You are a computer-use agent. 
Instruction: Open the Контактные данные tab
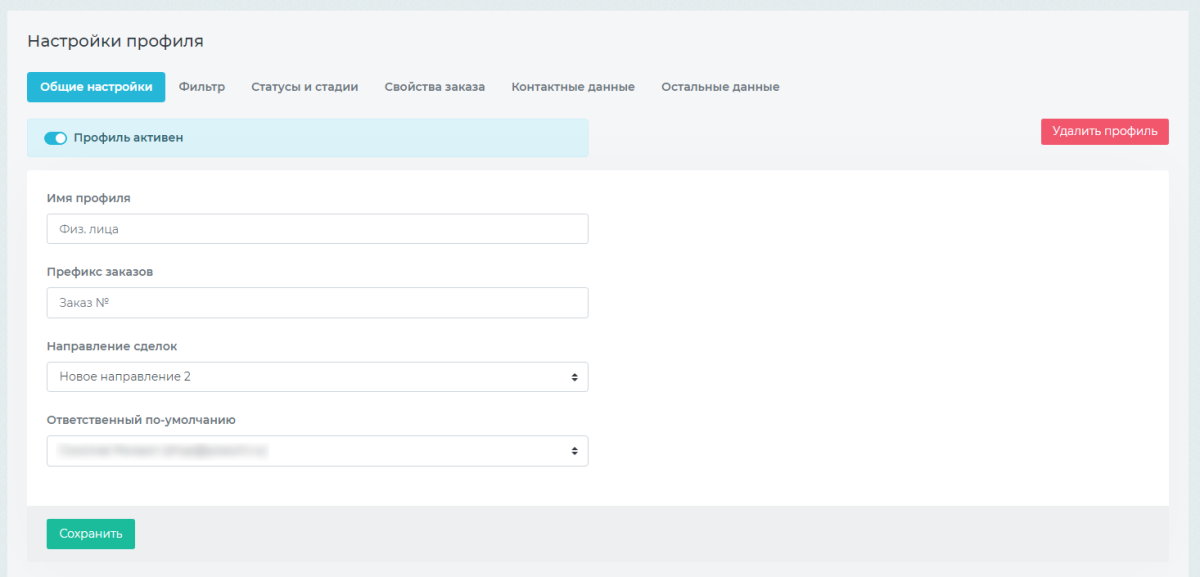click(573, 87)
